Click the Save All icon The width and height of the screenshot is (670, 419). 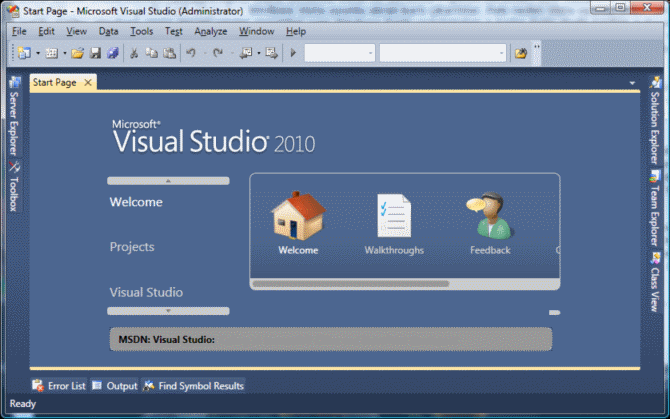[x=112, y=53]
